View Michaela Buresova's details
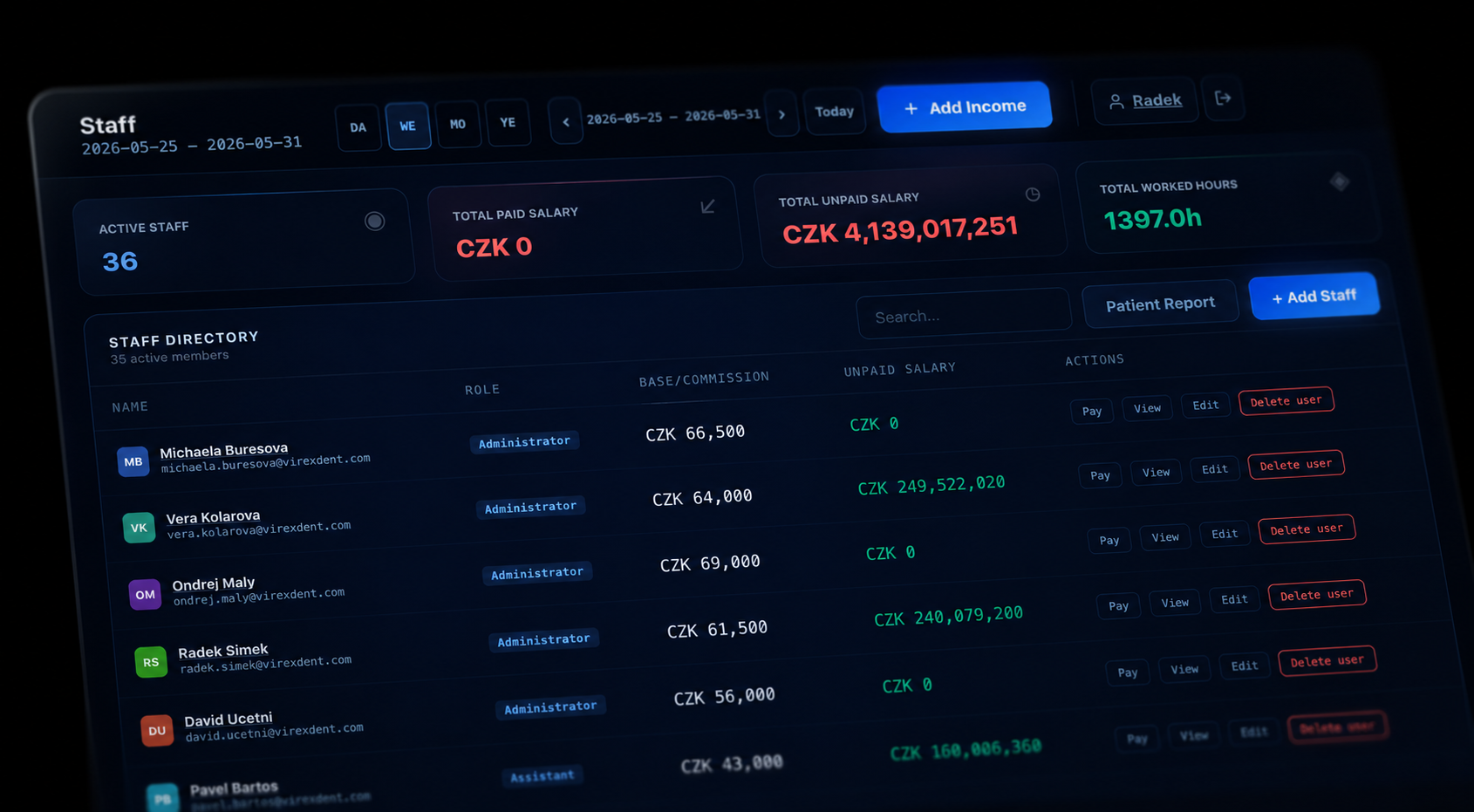This screenshot has height=812, width=1474. [1147, 408]
